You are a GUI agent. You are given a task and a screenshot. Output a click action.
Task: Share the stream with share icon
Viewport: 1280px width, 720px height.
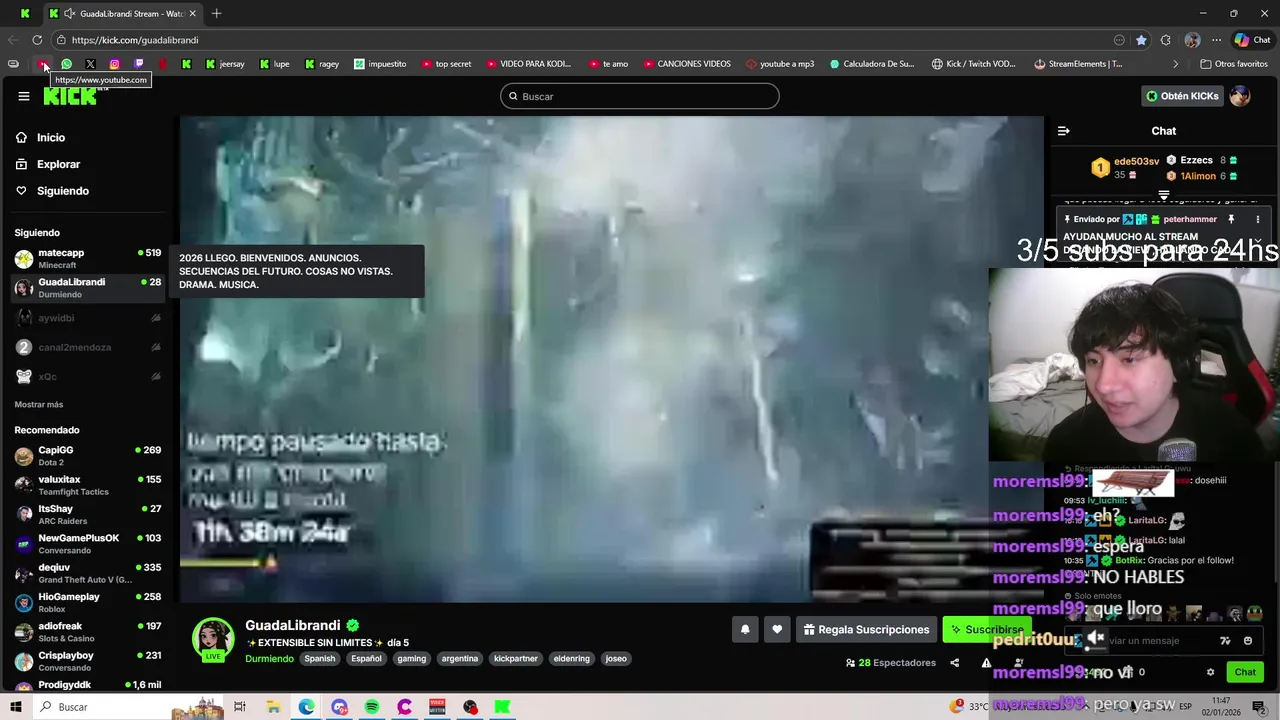pos(954,663)
